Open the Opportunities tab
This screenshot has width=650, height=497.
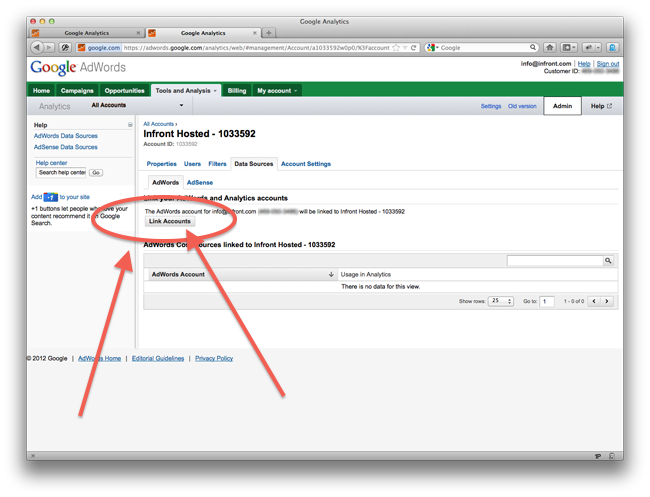[124, 90]
